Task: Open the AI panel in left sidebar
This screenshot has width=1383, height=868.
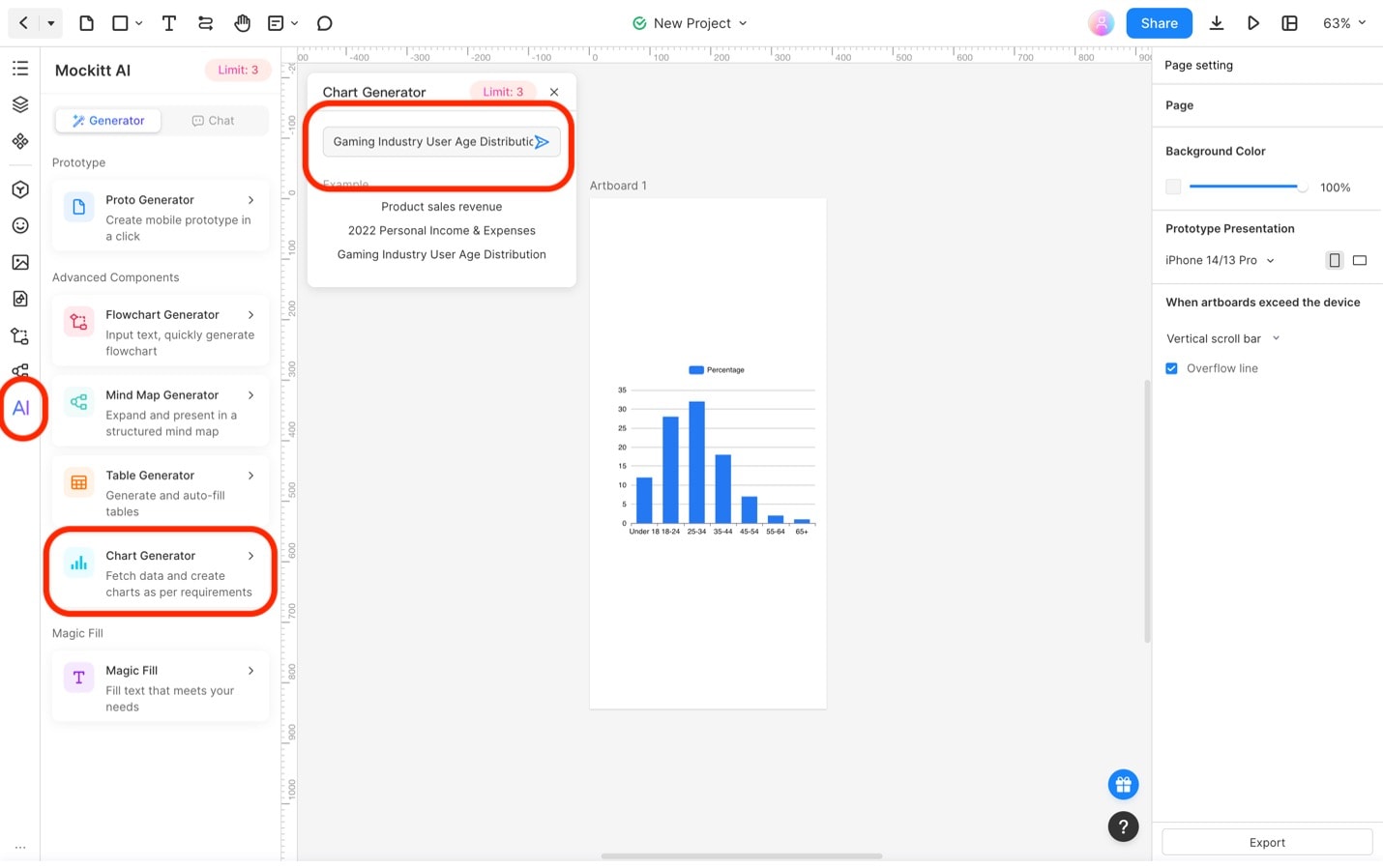Action: point(20,408)
